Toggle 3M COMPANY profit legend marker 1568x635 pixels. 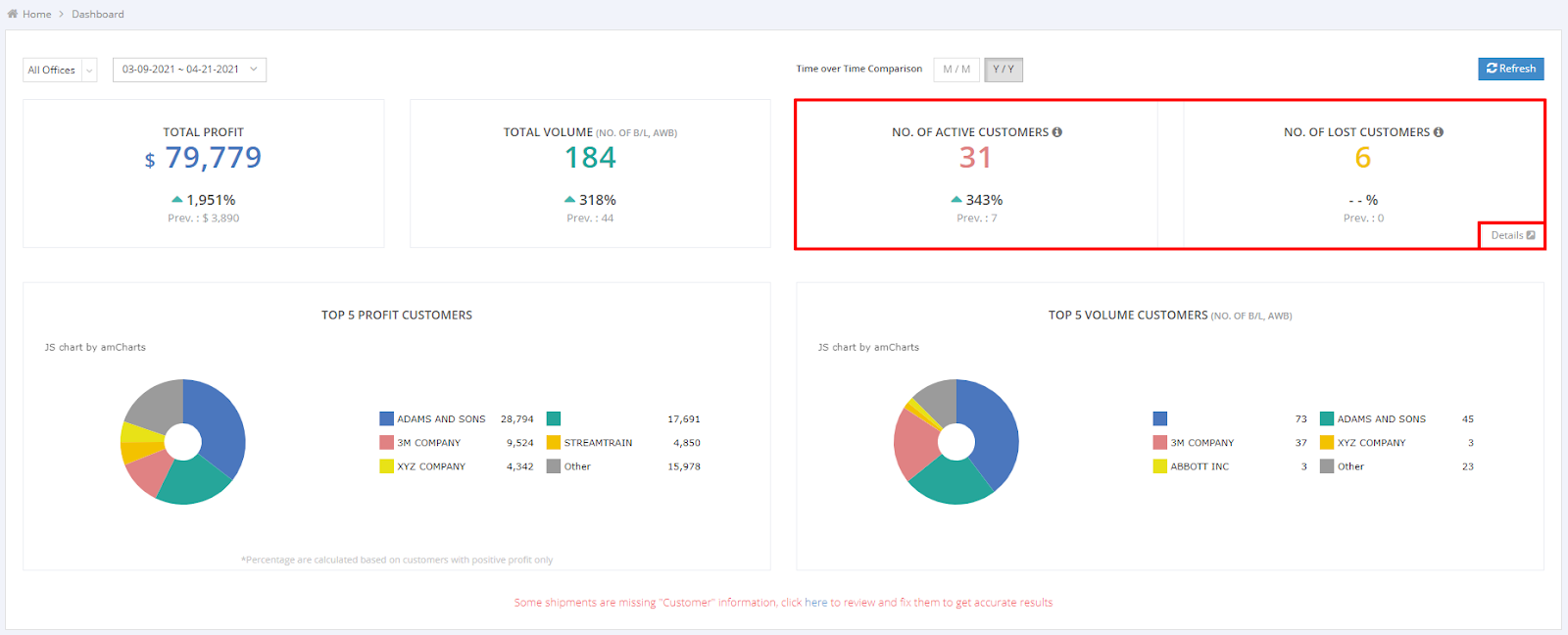click(386, 443)
